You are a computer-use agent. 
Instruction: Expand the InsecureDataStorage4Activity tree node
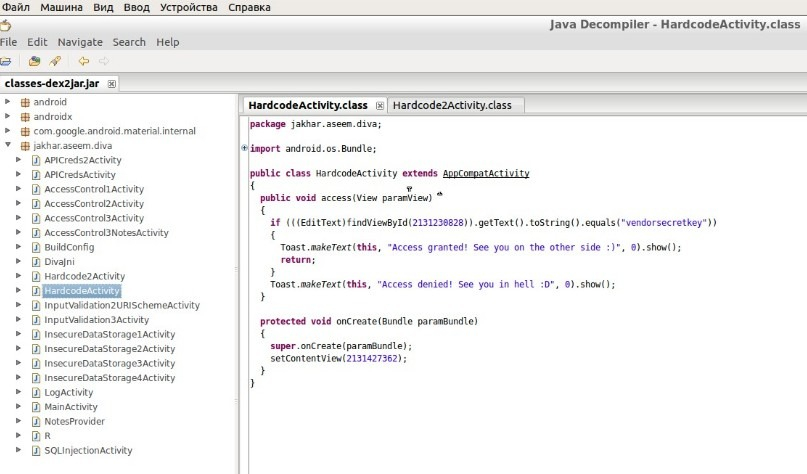pos(19,377)
